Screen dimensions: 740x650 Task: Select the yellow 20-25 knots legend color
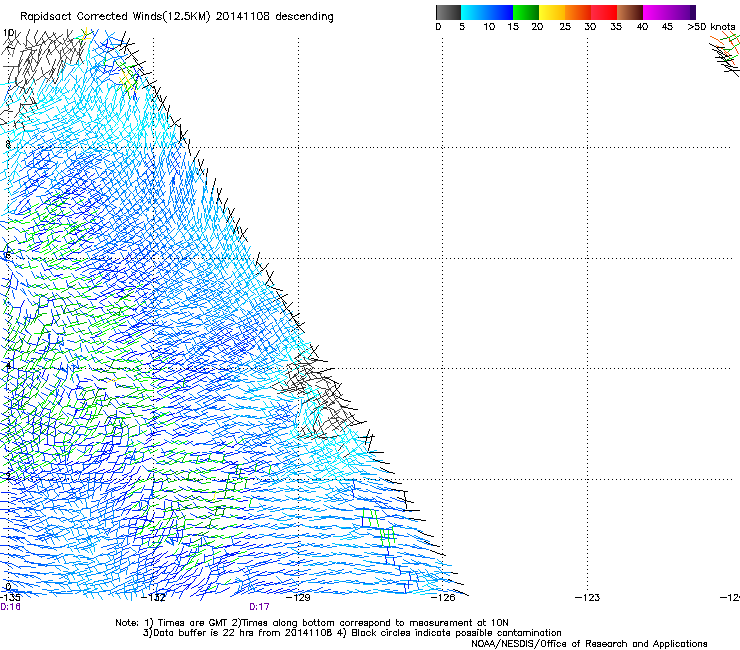click(x=552, y=12)
